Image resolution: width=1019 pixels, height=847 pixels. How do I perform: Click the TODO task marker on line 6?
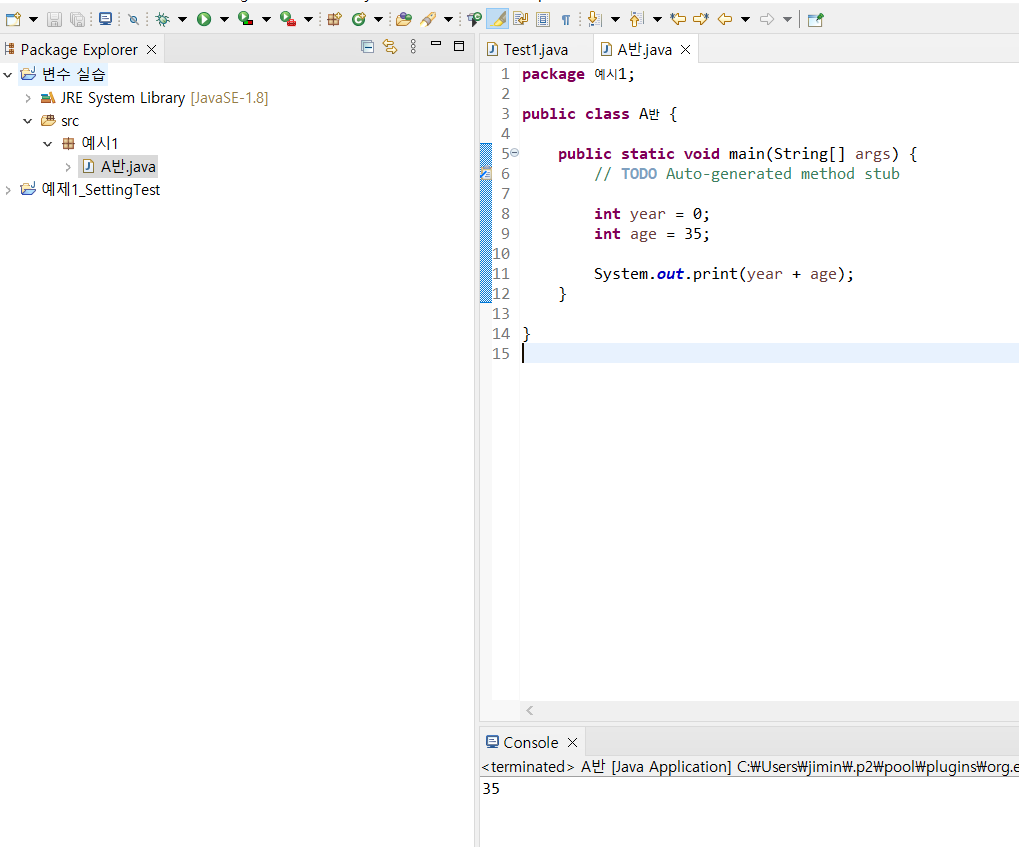coord(485,174)
